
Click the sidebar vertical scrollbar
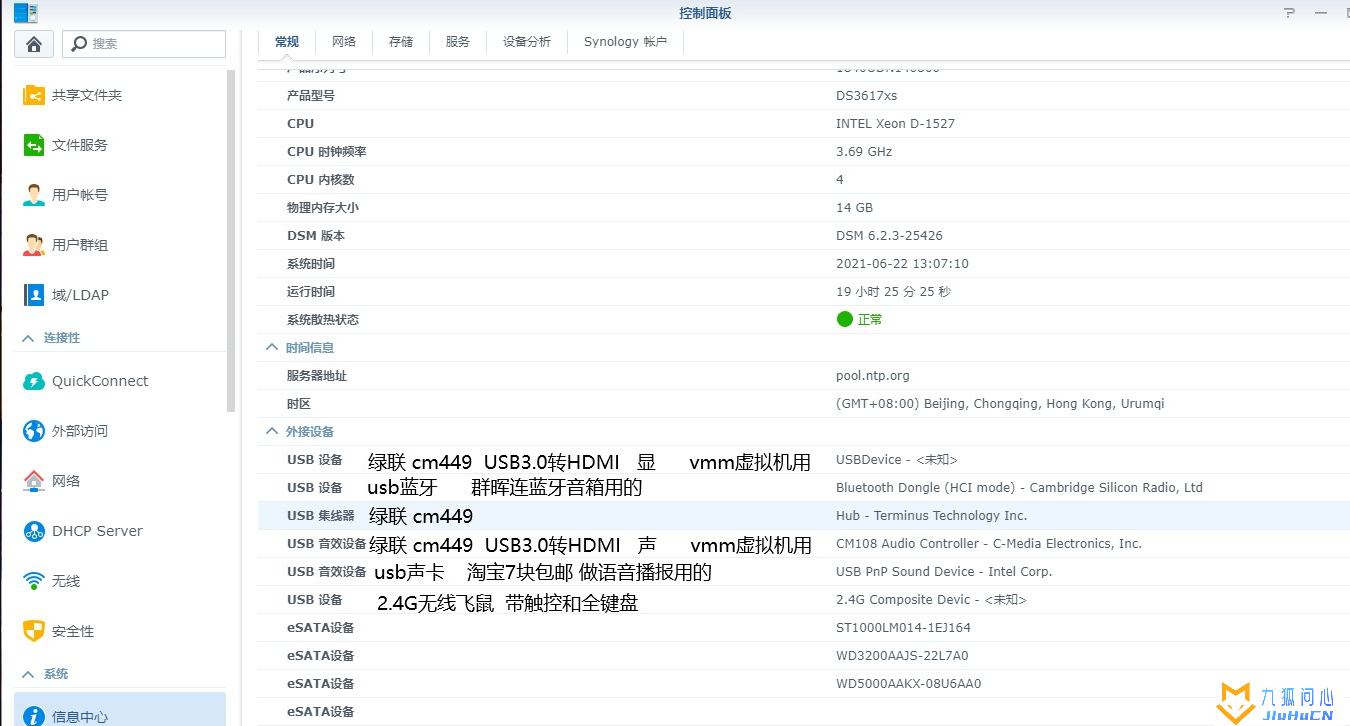click(232, 240)
